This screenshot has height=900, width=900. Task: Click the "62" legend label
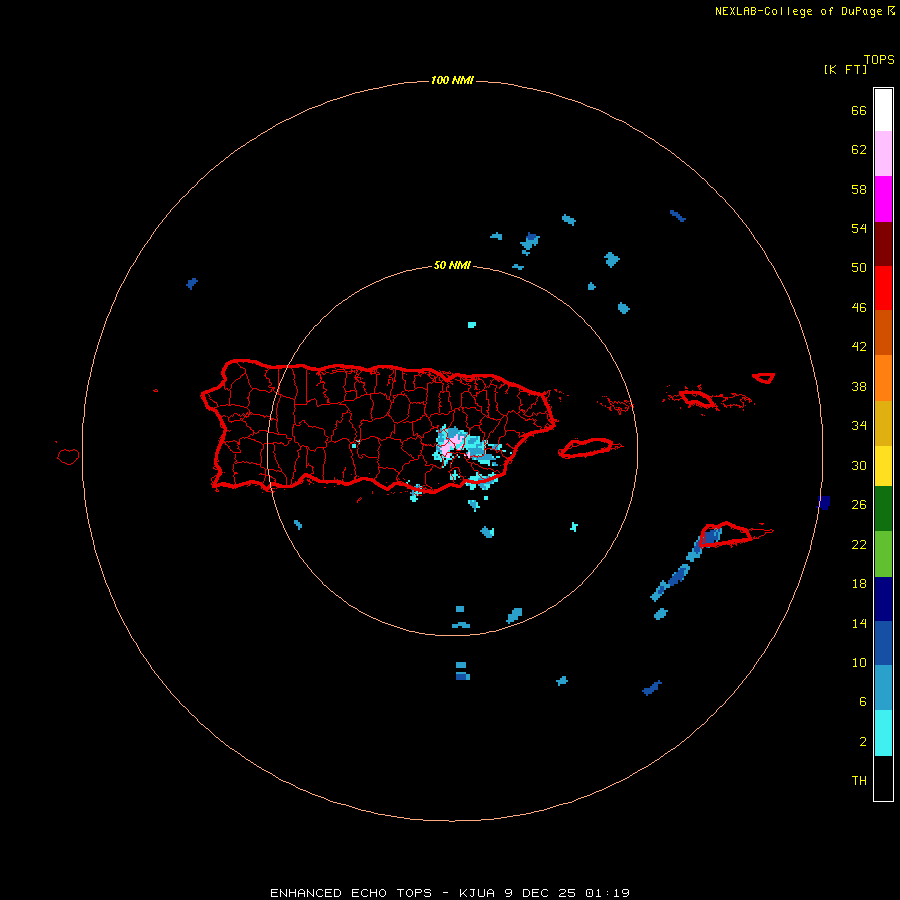pos(859,150)
